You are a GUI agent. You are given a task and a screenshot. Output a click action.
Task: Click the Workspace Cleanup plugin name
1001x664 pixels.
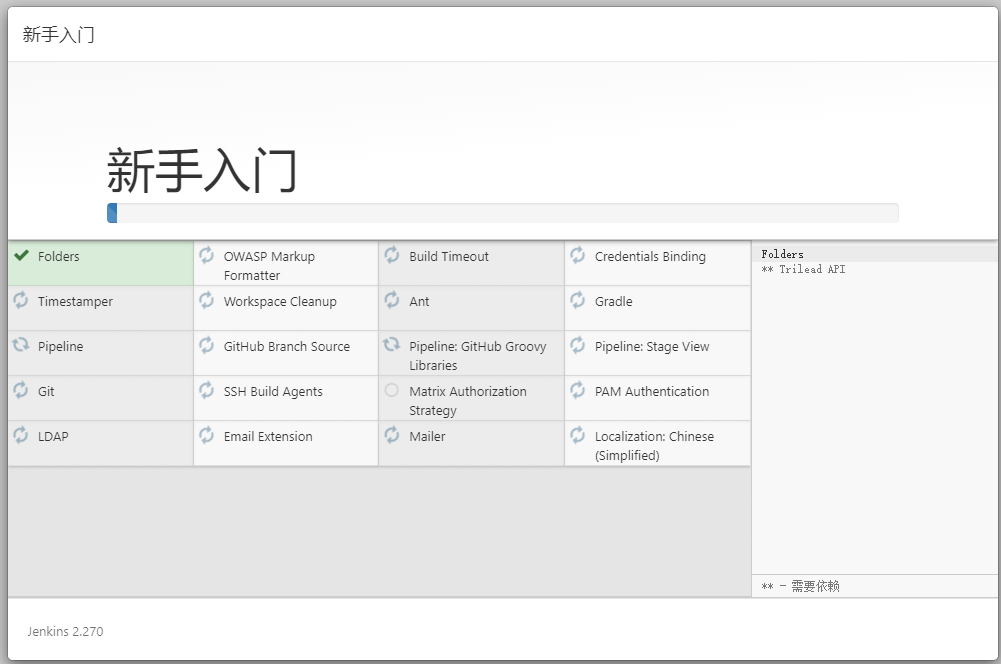click(x=280, y=302)
